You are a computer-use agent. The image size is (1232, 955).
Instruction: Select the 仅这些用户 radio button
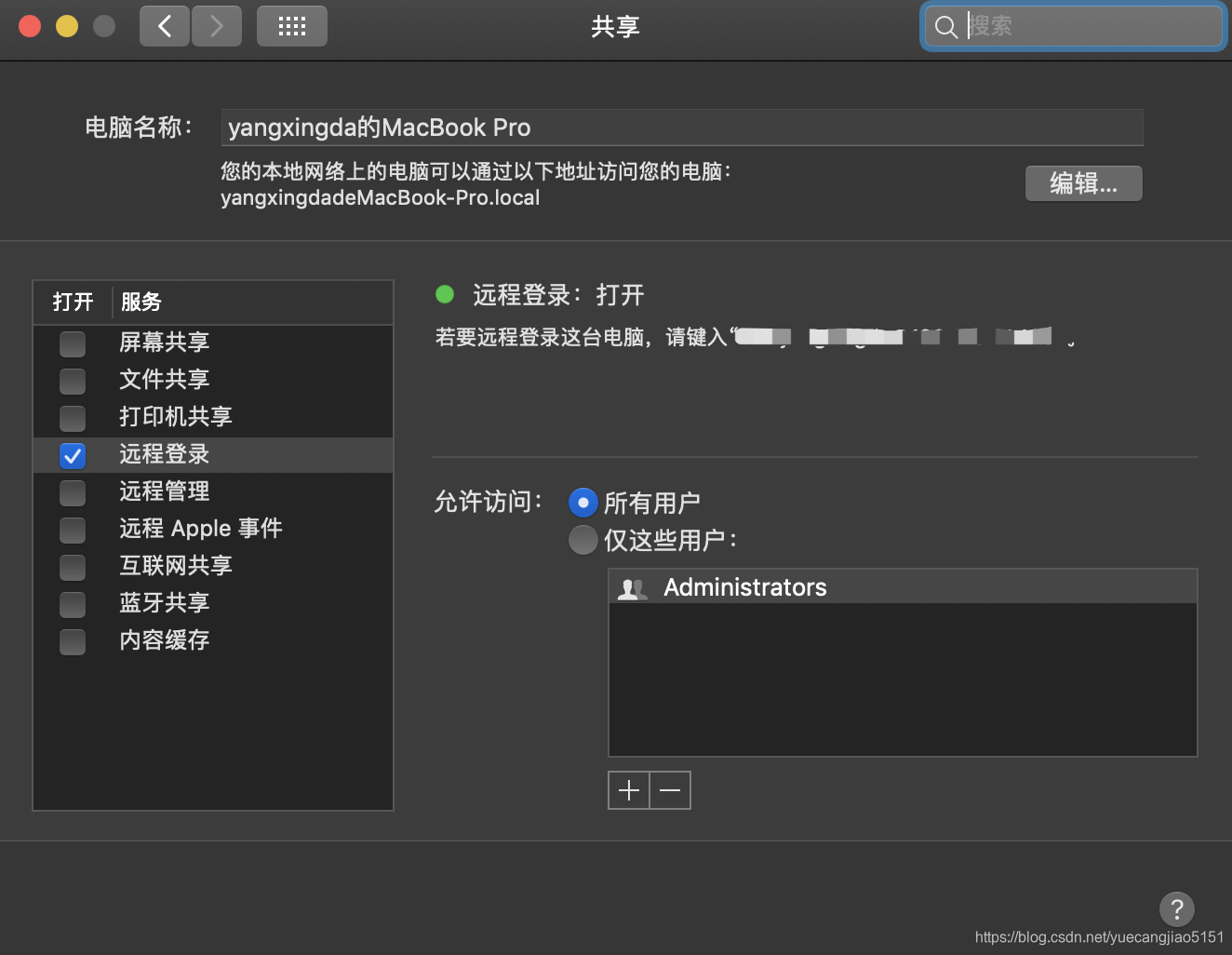point(583,539)
